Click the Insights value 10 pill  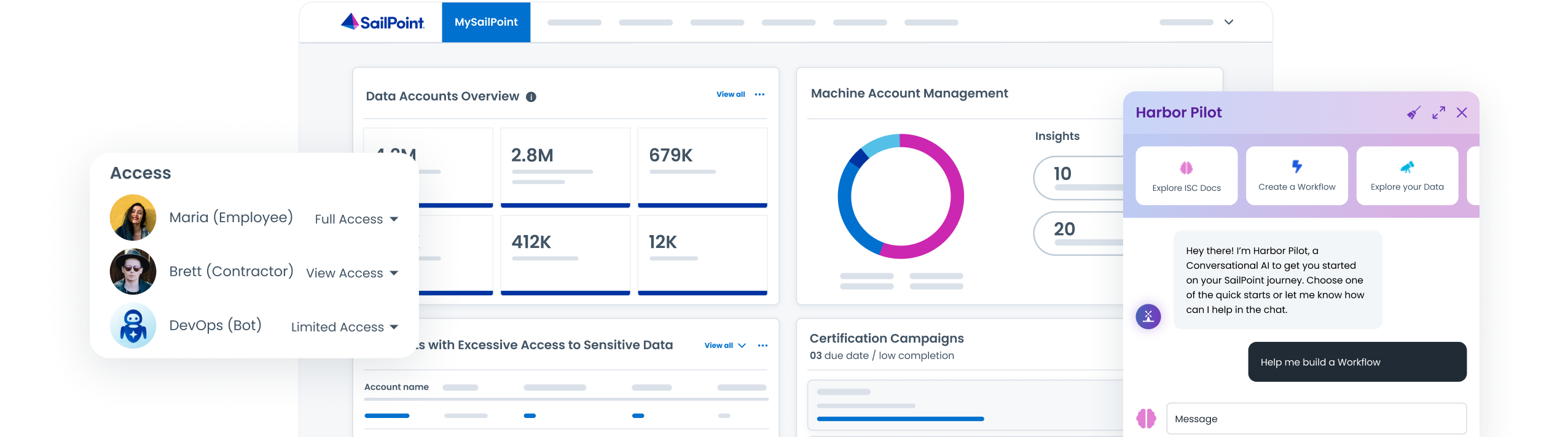[x=1079, y=178]
